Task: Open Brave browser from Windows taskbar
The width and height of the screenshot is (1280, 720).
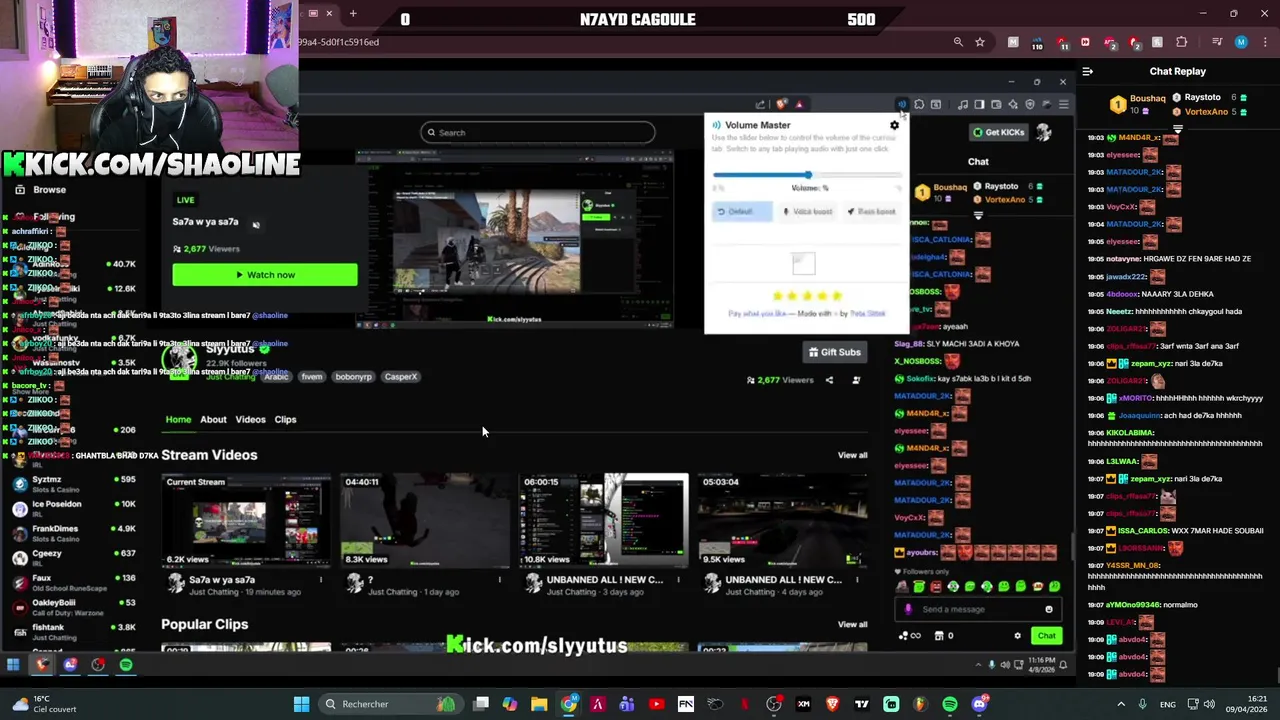Action: click(832, 704)
